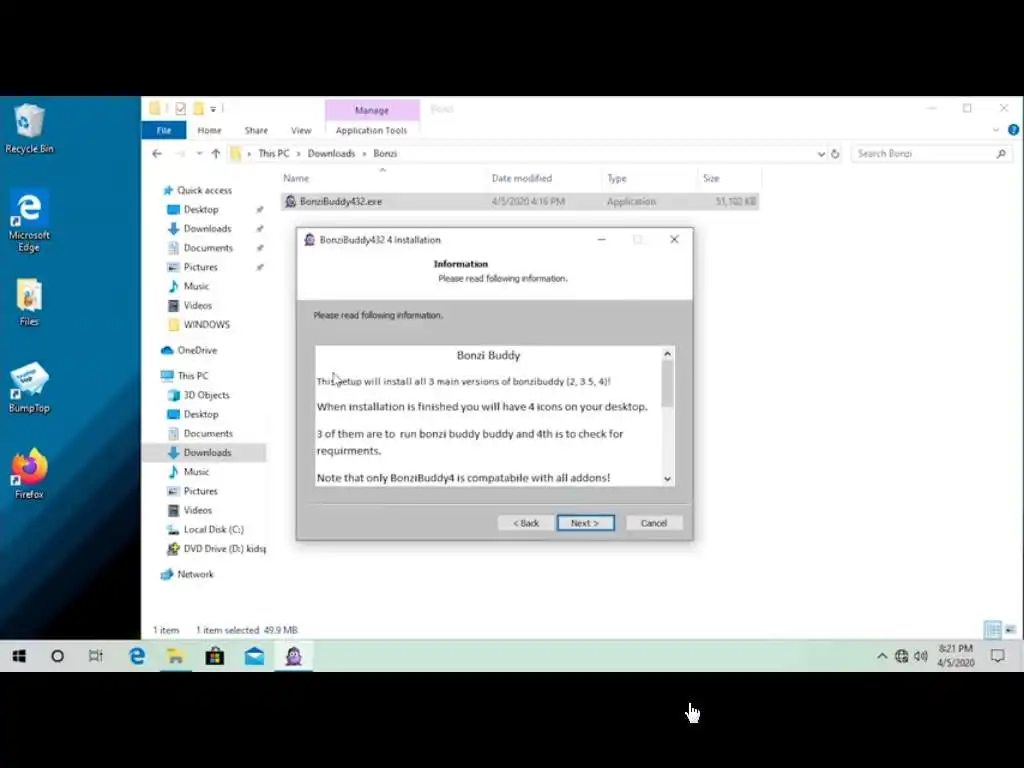Minimize the BonziBuddy installer window
Image resolution: width=1024 pixels, height=768 pixels.
tap(601, 240)
